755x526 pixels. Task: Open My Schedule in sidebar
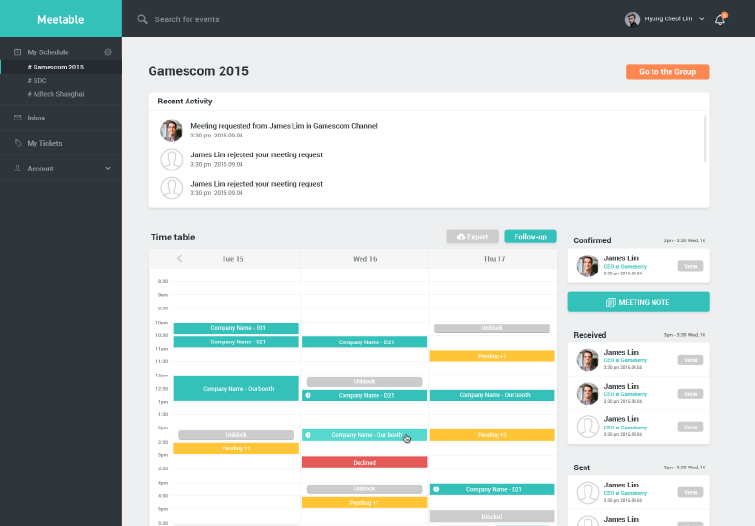point(48,52)
